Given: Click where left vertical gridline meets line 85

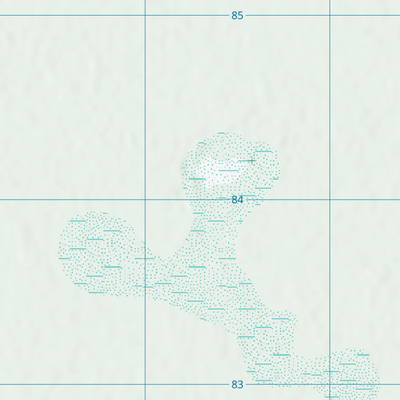Looking at the screenshot, I should click(x=145, y=15).
